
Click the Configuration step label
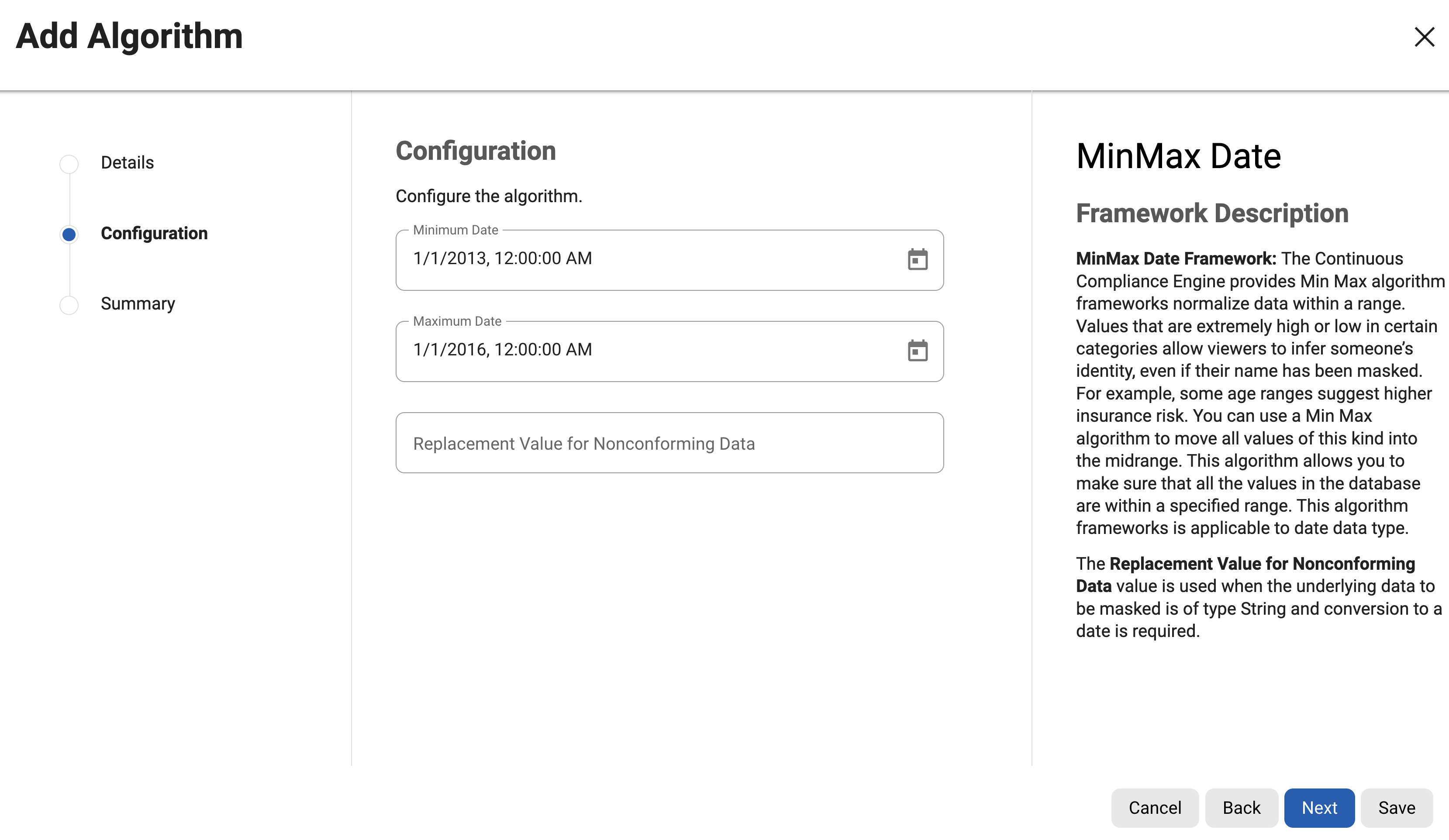[x=154, y=234]
